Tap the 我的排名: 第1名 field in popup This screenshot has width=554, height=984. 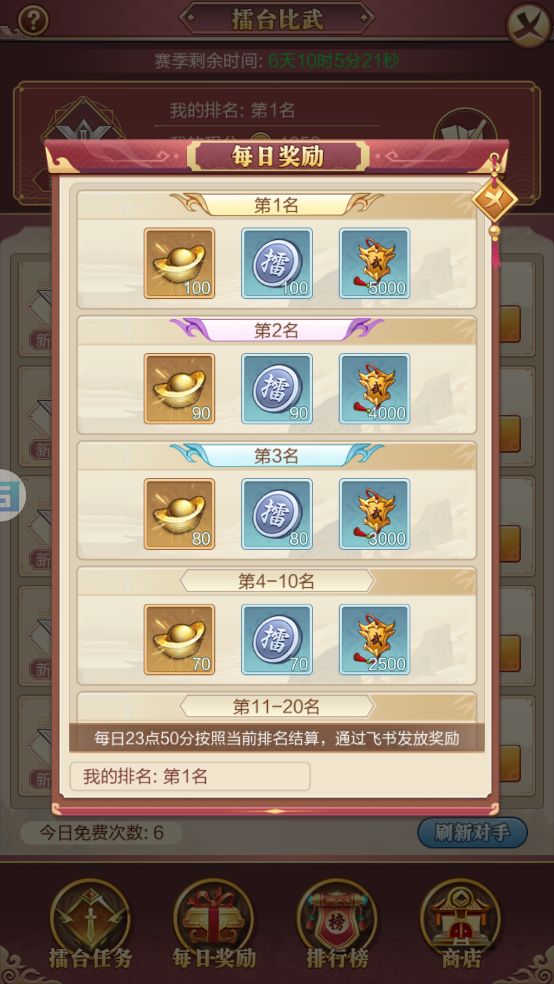190,777
